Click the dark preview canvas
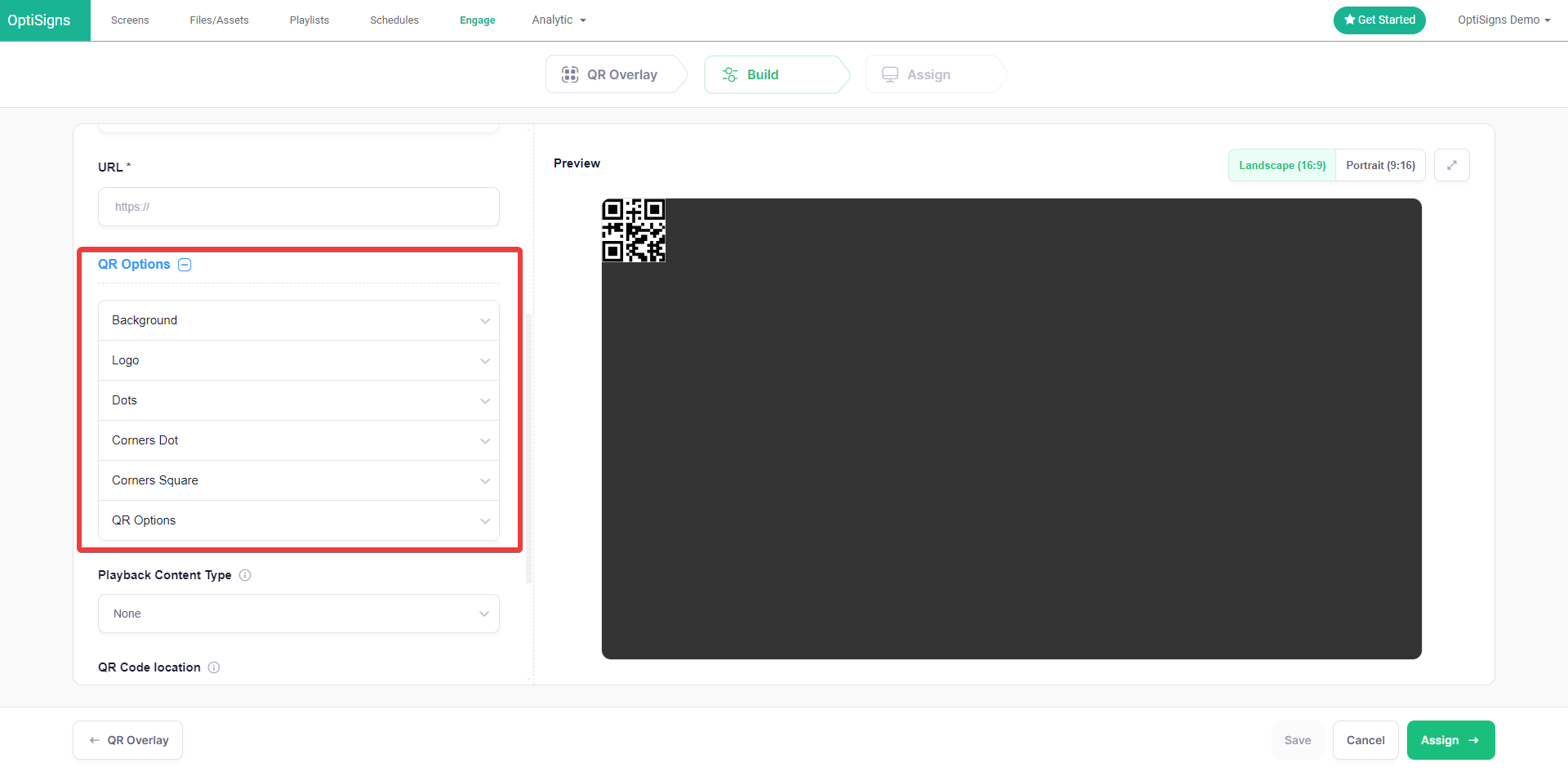This screenshot has width=1568, height=772. click(1011, 429)
